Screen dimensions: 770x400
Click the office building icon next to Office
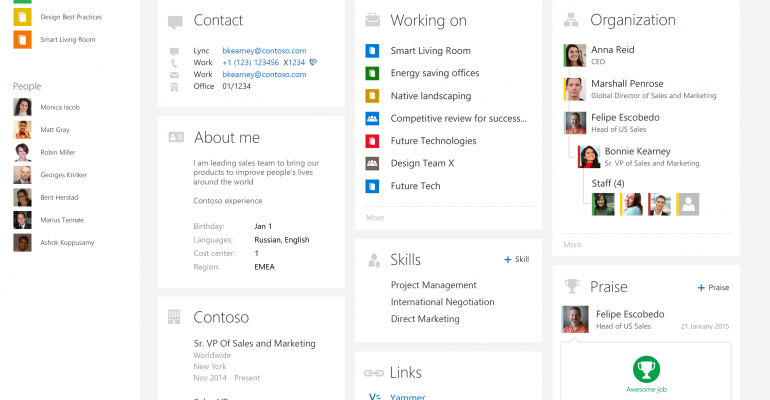click(x=174, y=87)
